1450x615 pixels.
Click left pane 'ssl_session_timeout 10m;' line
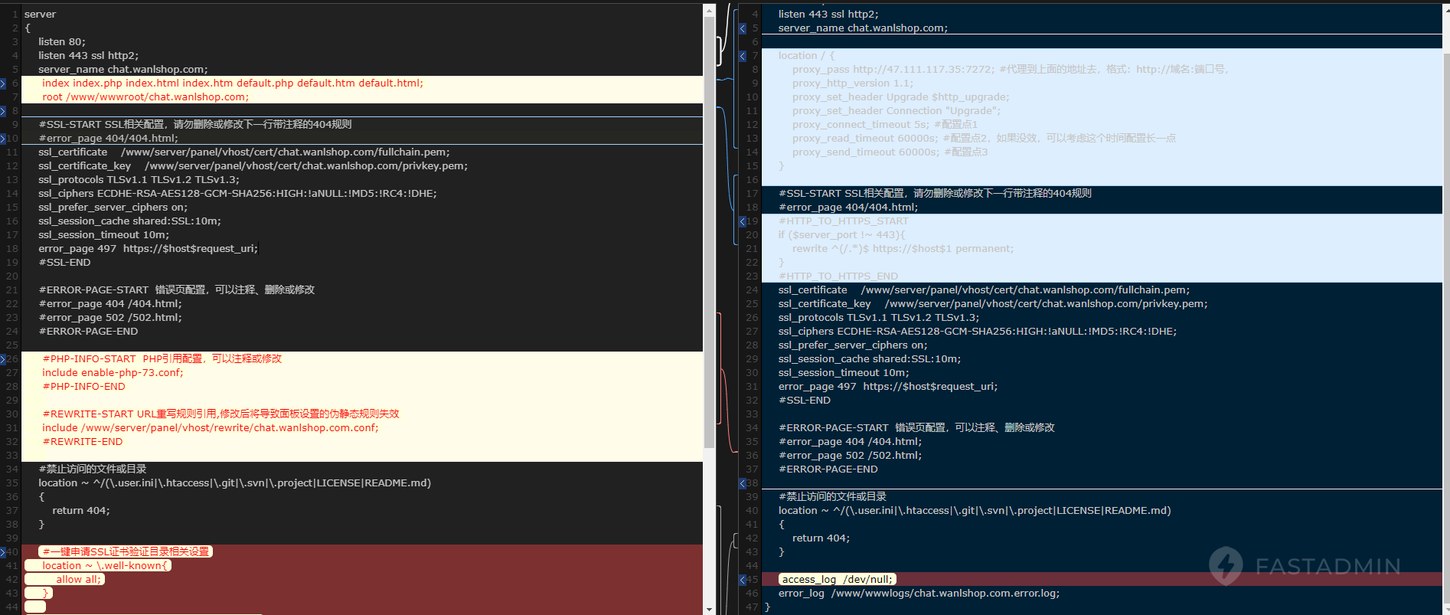click(x=103, y=235)
